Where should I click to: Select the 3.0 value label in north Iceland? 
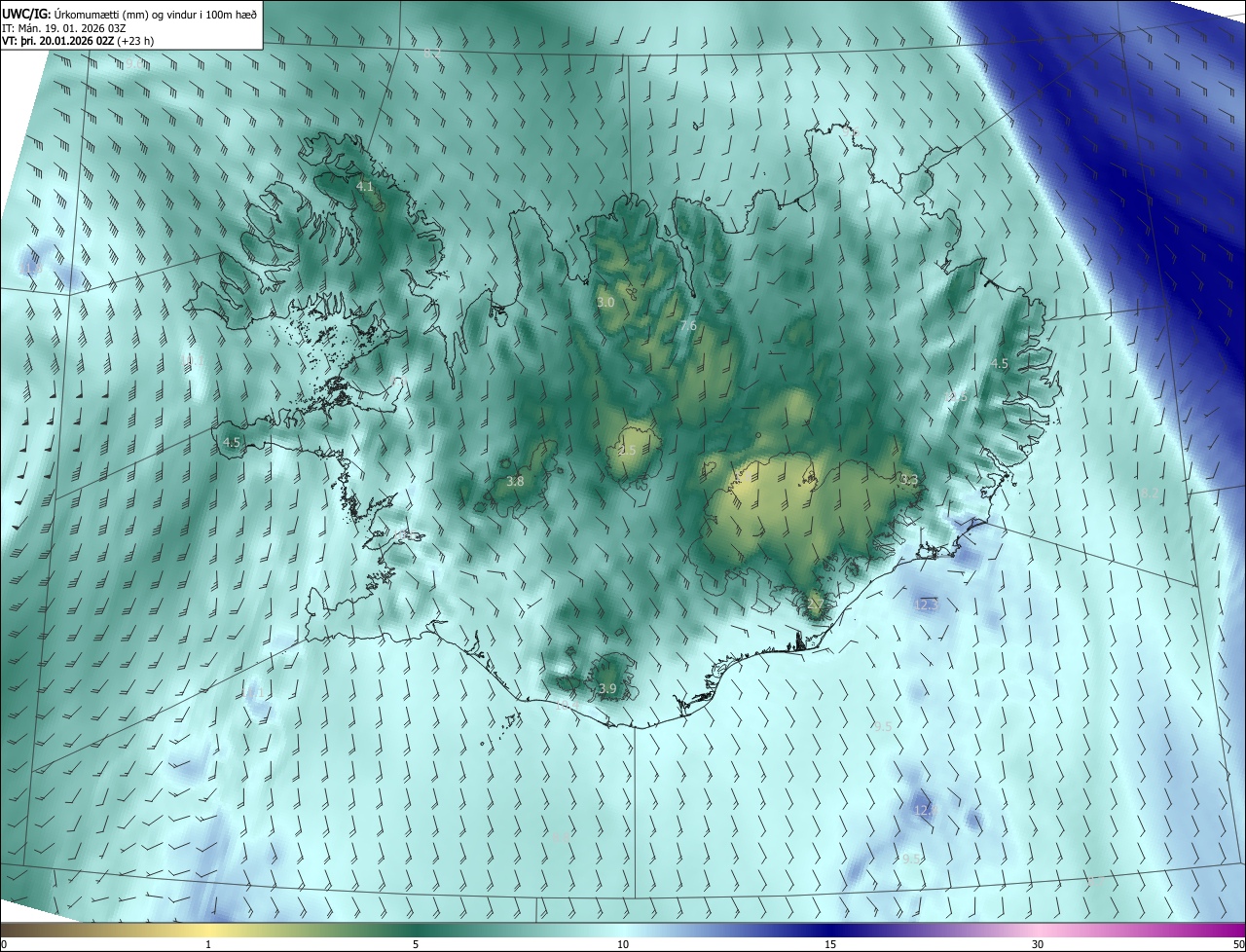tap(605, 303)
